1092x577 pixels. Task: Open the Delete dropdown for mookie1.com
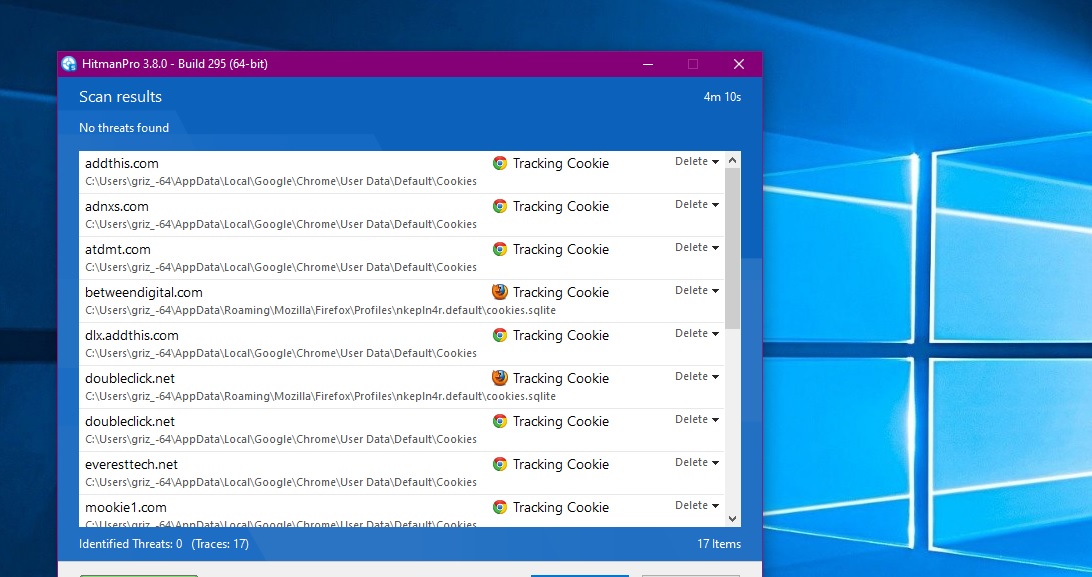(696, 506)
